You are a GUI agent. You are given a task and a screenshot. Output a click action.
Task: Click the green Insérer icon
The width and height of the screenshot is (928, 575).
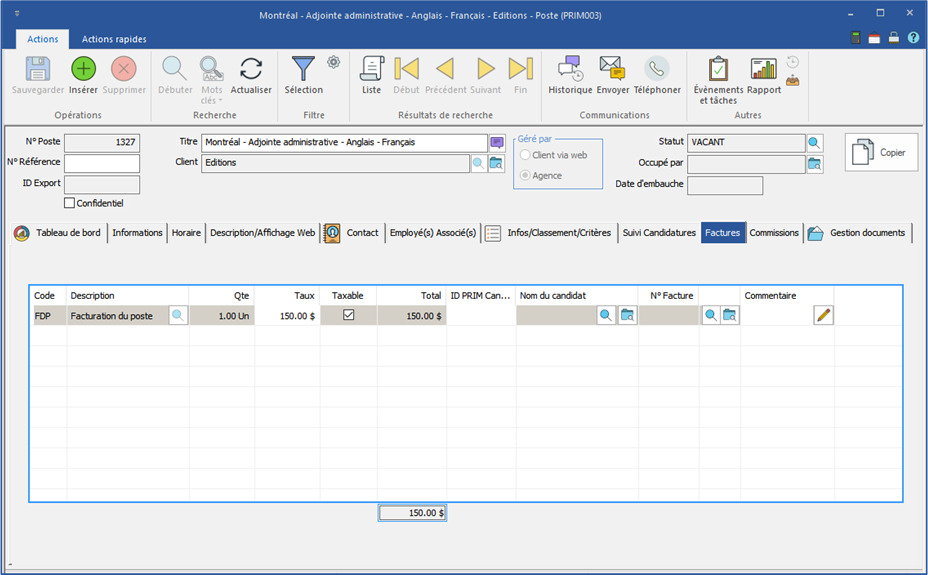click(x=83, y=69)
